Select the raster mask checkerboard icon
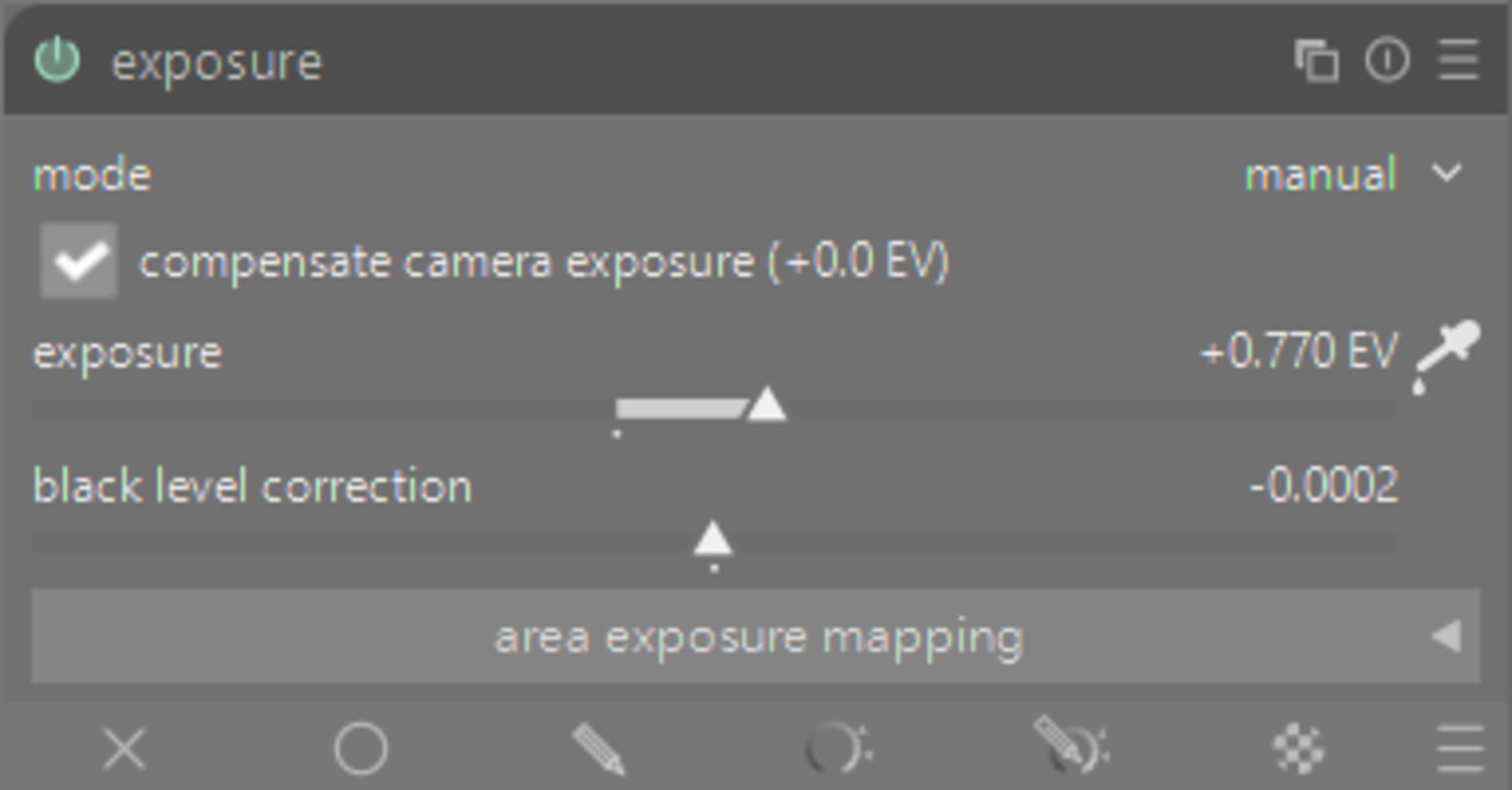Viewport: 1512px width, 790px height. [x=1299, y=747]
